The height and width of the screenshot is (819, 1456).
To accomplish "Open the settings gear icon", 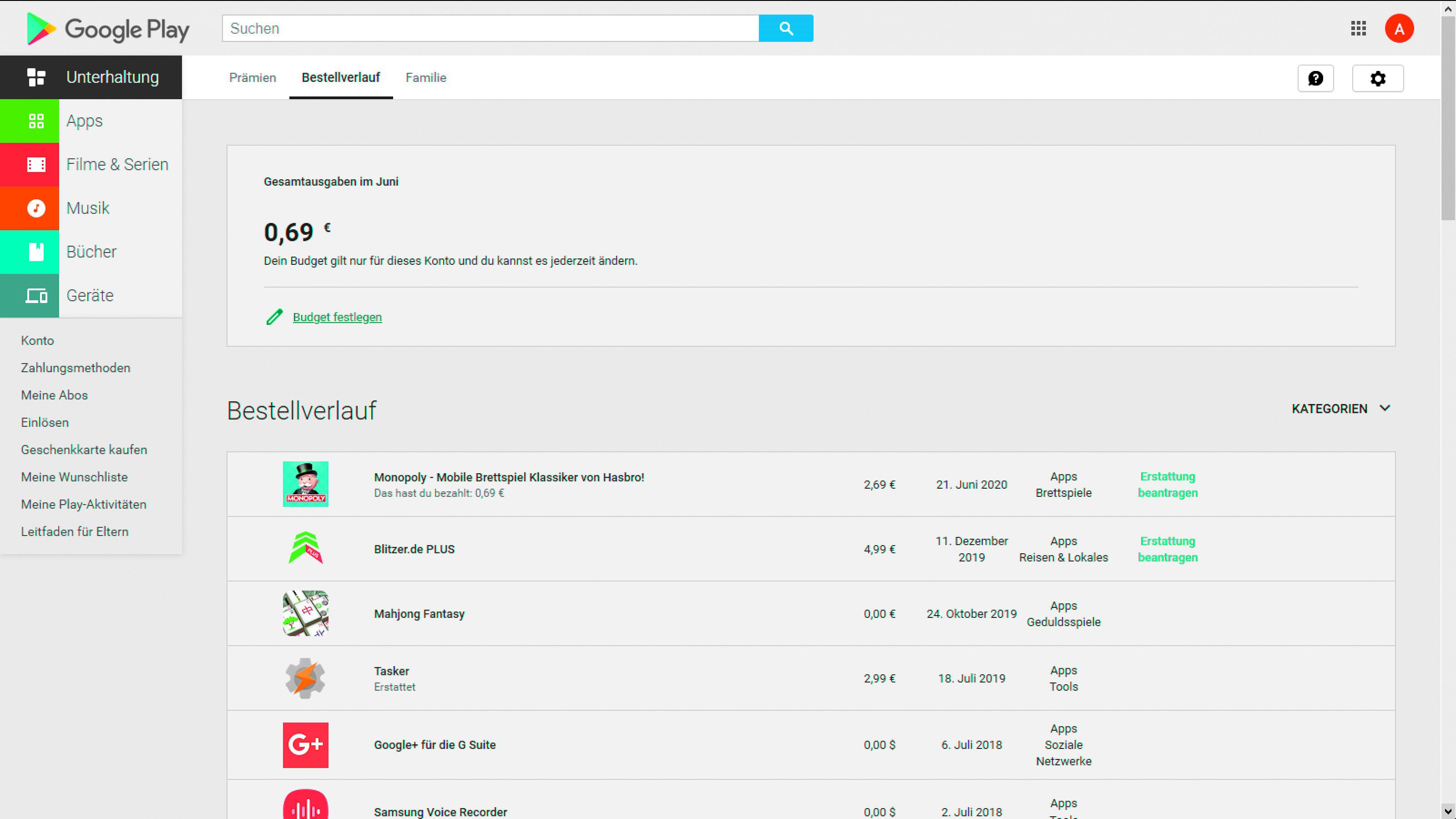I will tap(1377, 78).
